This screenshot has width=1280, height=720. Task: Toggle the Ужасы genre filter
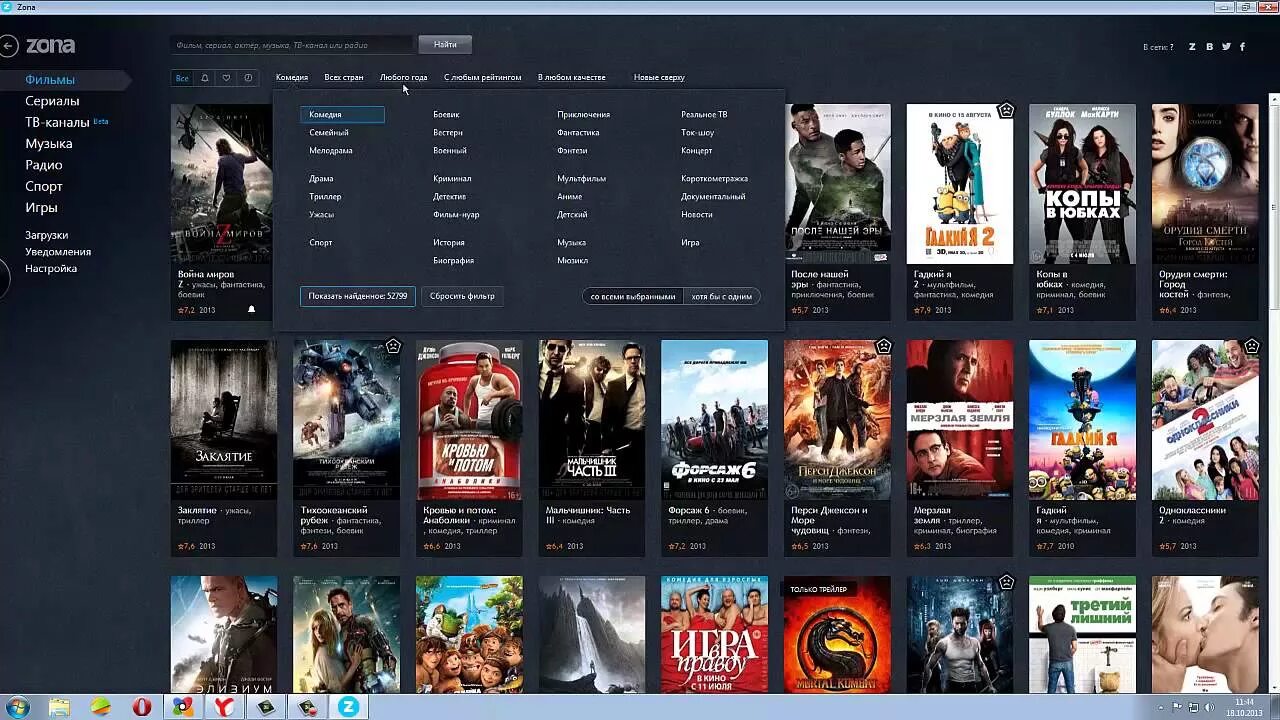[321, 215]
